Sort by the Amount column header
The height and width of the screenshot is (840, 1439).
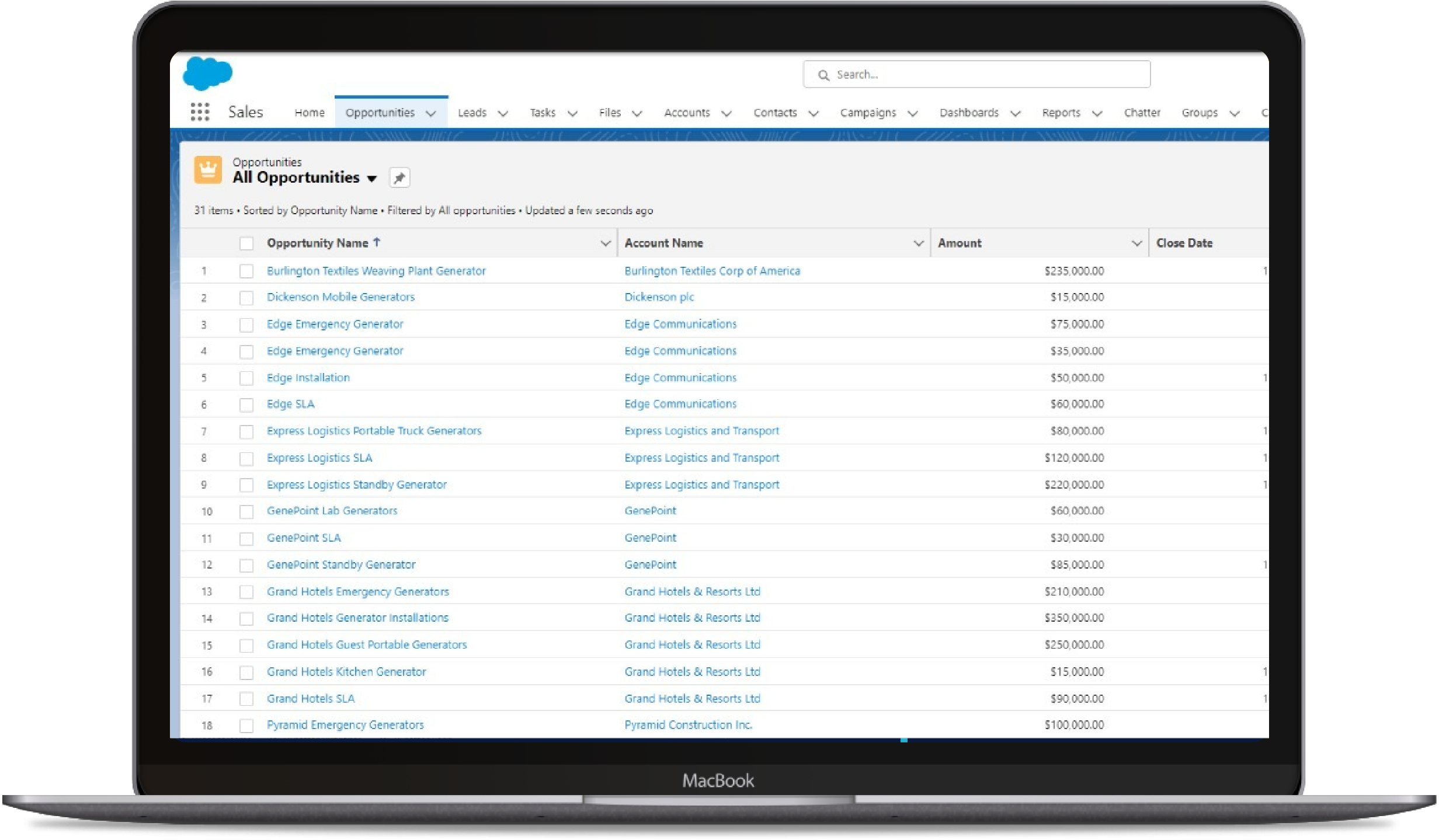960,243
